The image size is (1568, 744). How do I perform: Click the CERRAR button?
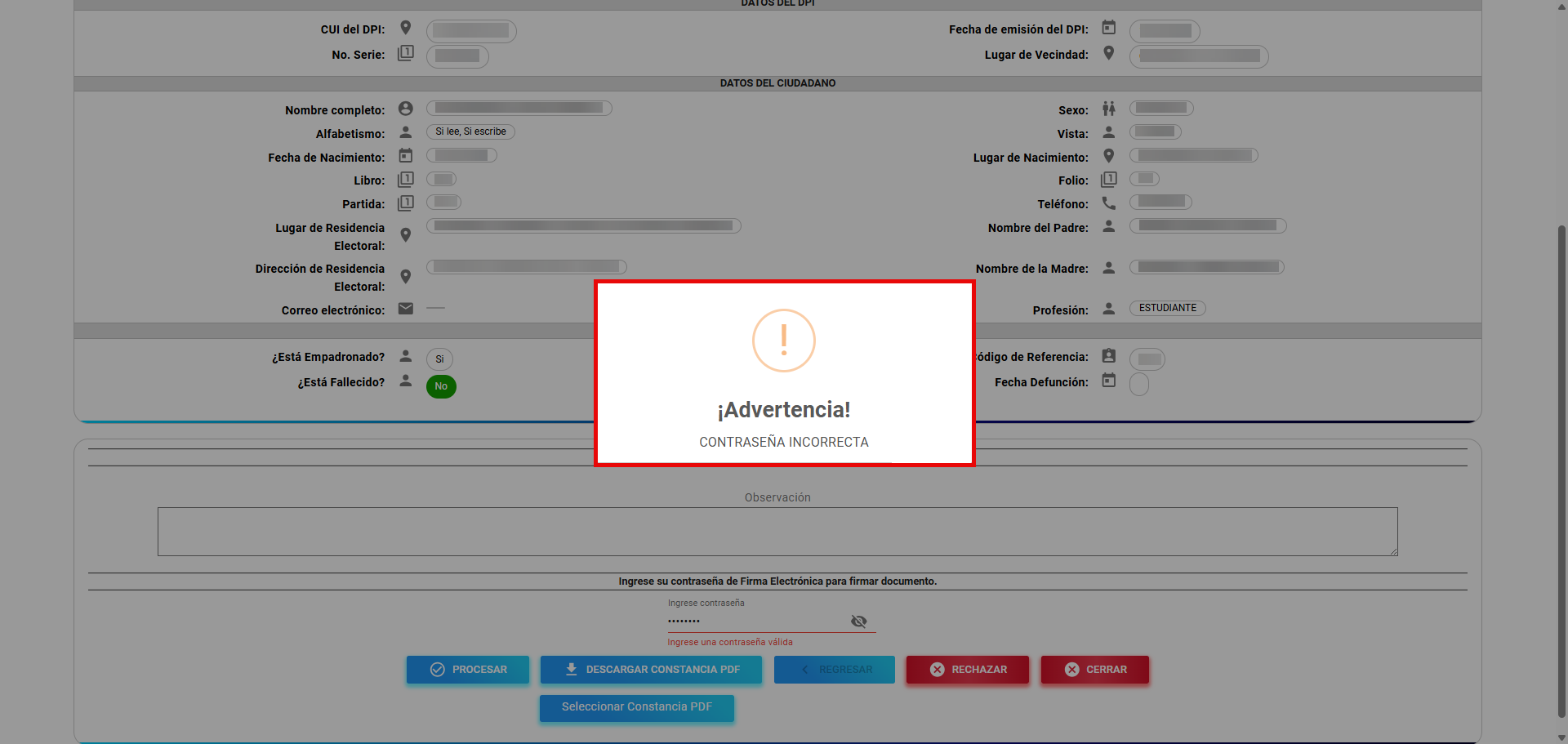point(1094,670)
